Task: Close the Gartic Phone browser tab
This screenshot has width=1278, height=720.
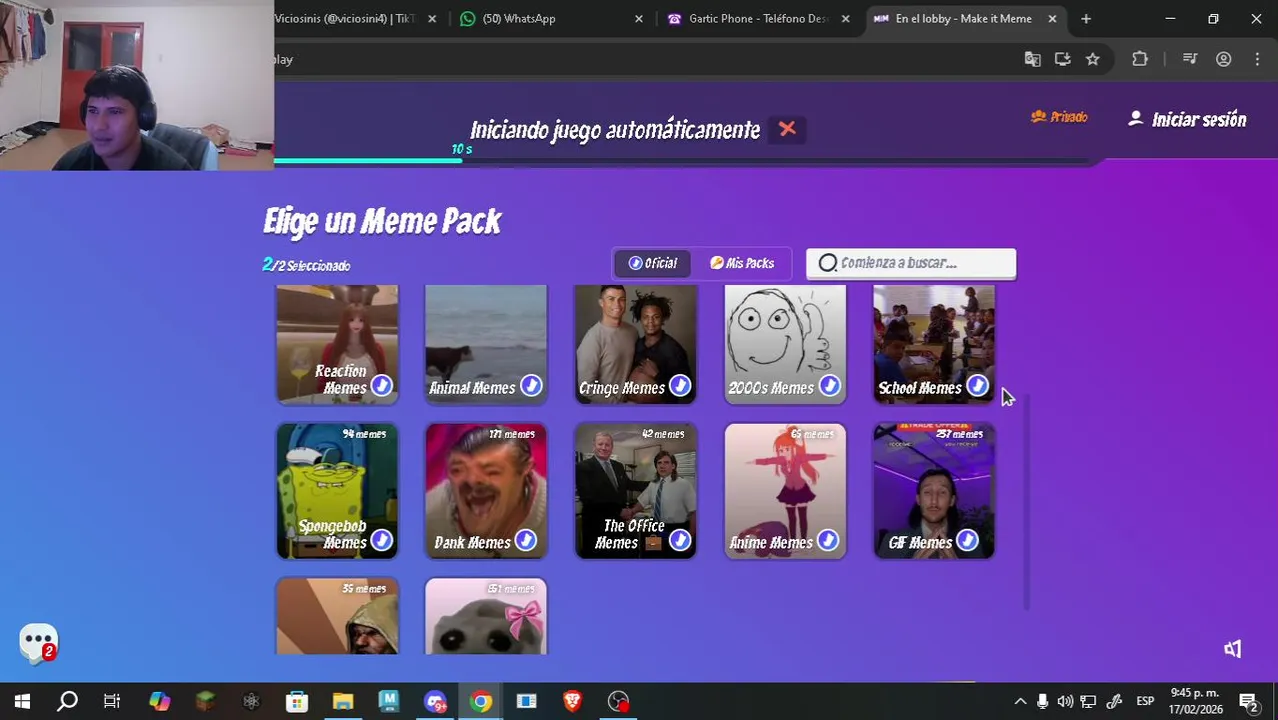Action: coord(845,18)
